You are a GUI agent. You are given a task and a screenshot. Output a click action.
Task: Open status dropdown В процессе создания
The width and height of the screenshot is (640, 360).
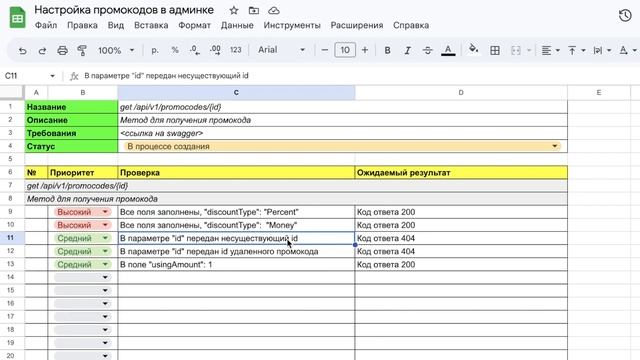pyautogui.click(x=342, y=146)
